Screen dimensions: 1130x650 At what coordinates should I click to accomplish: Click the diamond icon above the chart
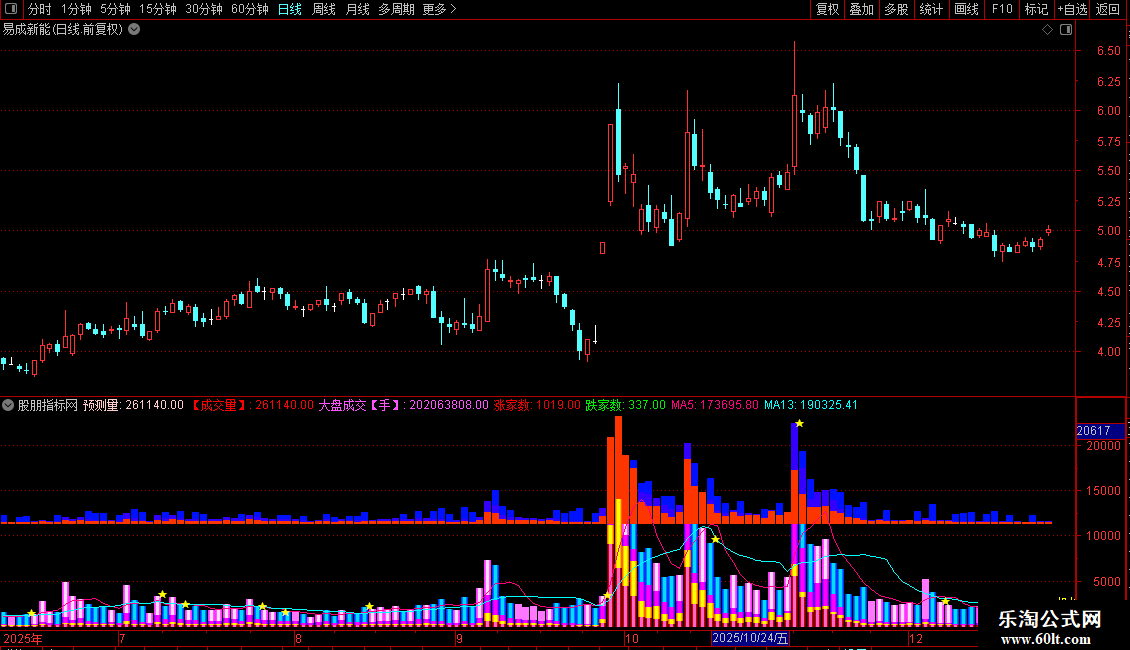click(x=1047, y=30)
